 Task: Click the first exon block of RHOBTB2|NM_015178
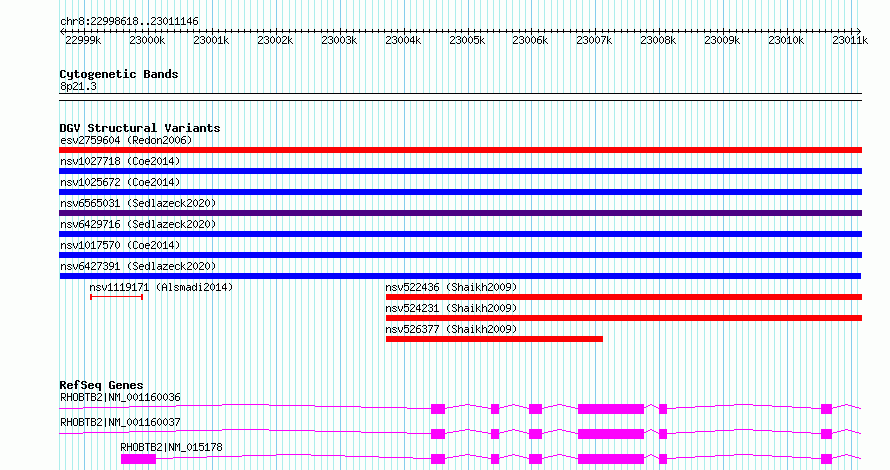[x=138, y=459]
